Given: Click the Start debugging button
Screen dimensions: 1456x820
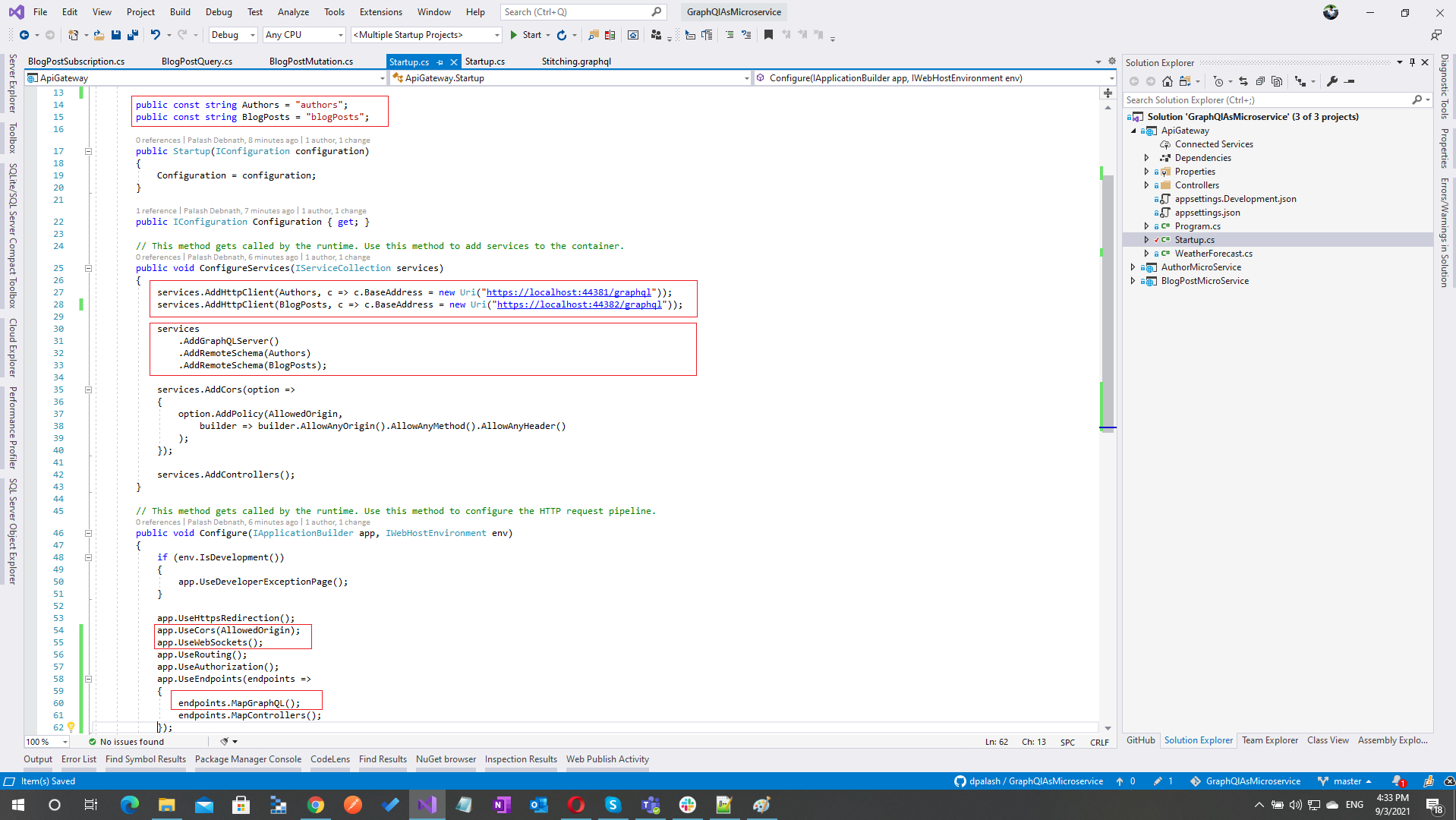Looking at the screenshot, I should click(525, 35).
